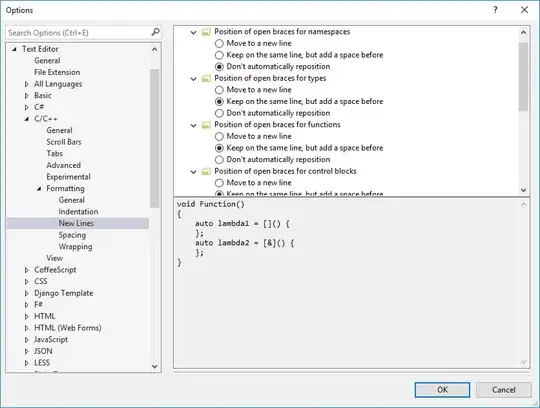540x408 pixels.
Task: Open File Extension settings
Action: coord(57,72)
